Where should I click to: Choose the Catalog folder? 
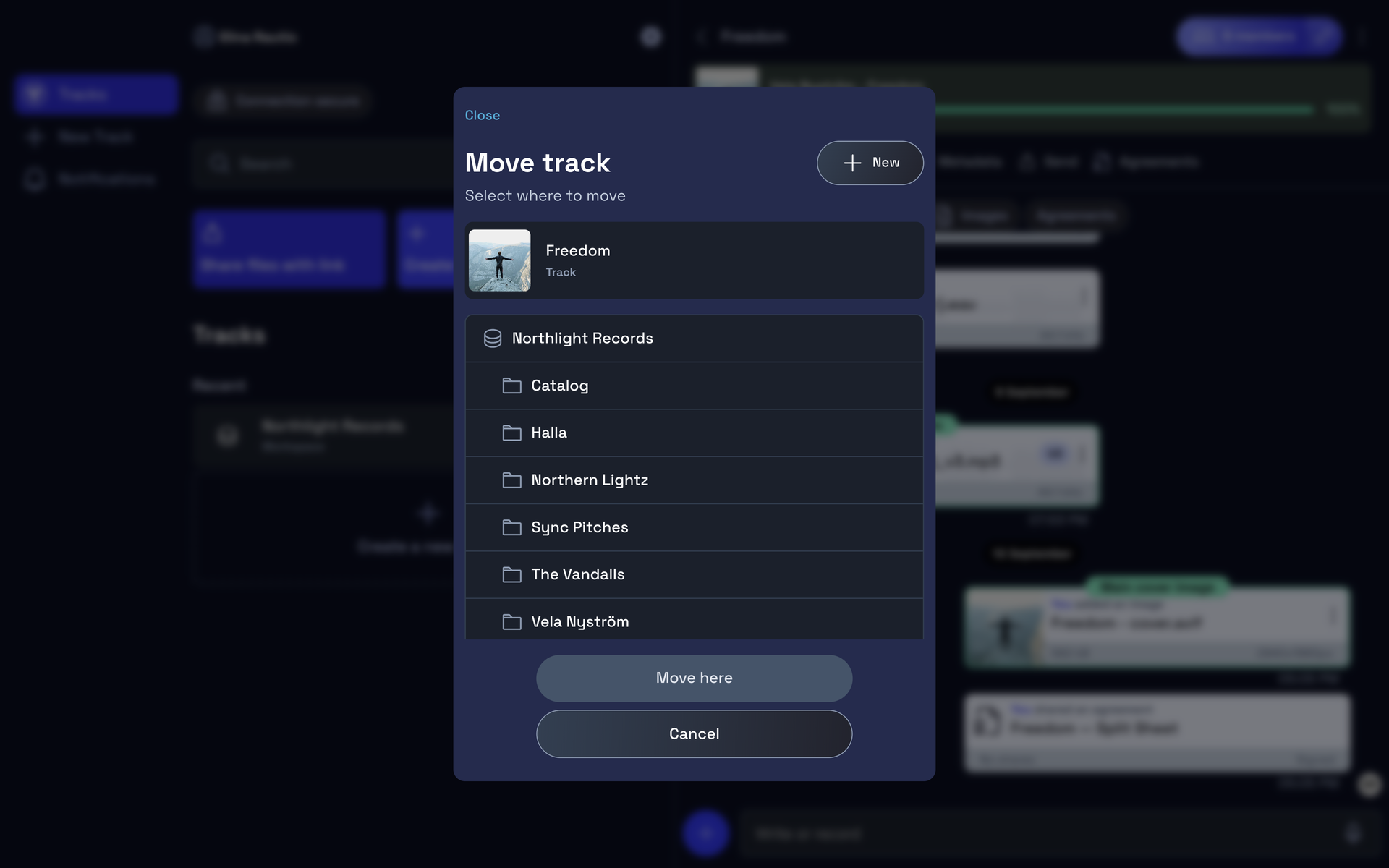tap(694, 386)
